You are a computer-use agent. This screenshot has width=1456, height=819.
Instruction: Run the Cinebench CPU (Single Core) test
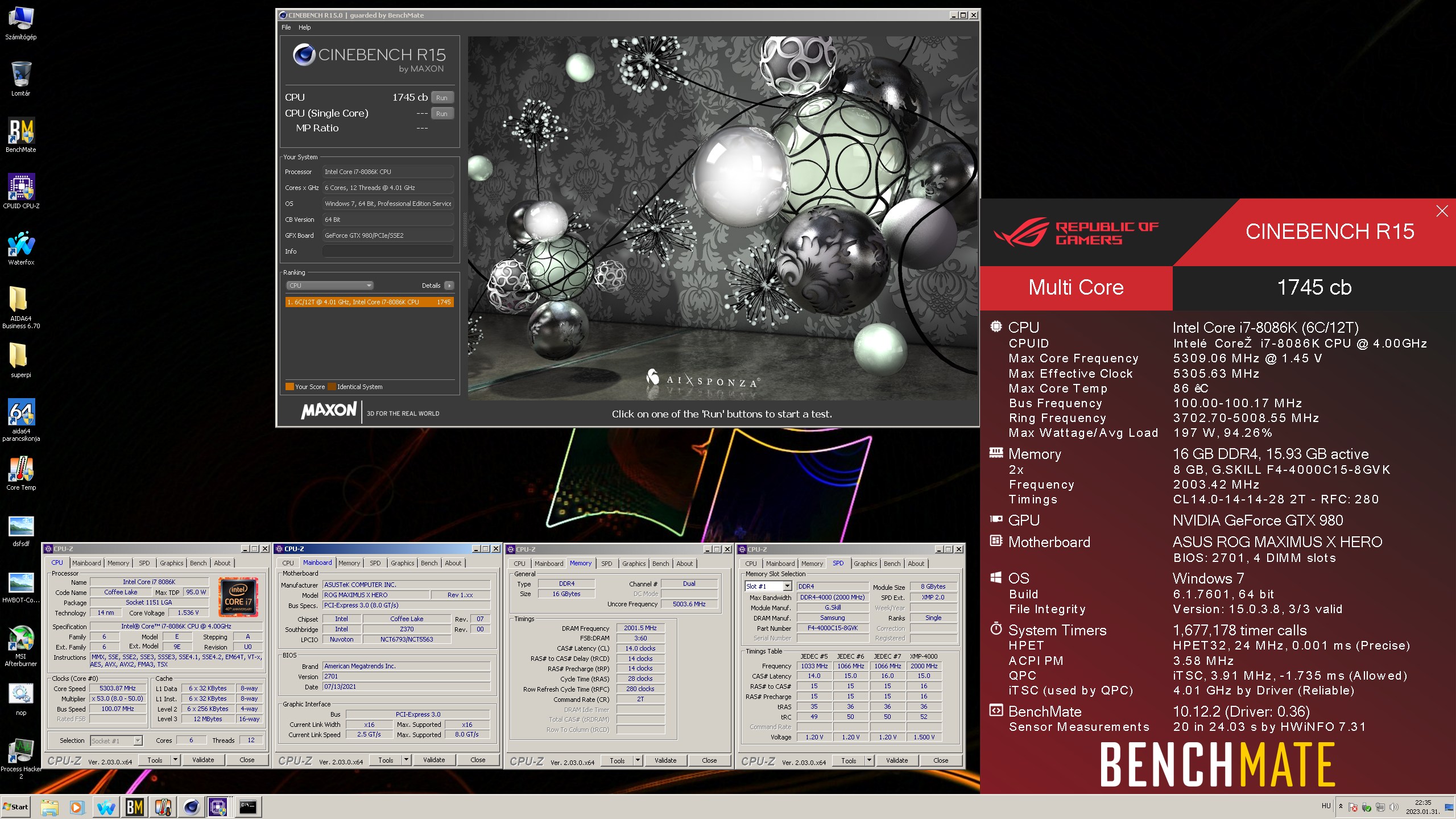coord(442,114)
